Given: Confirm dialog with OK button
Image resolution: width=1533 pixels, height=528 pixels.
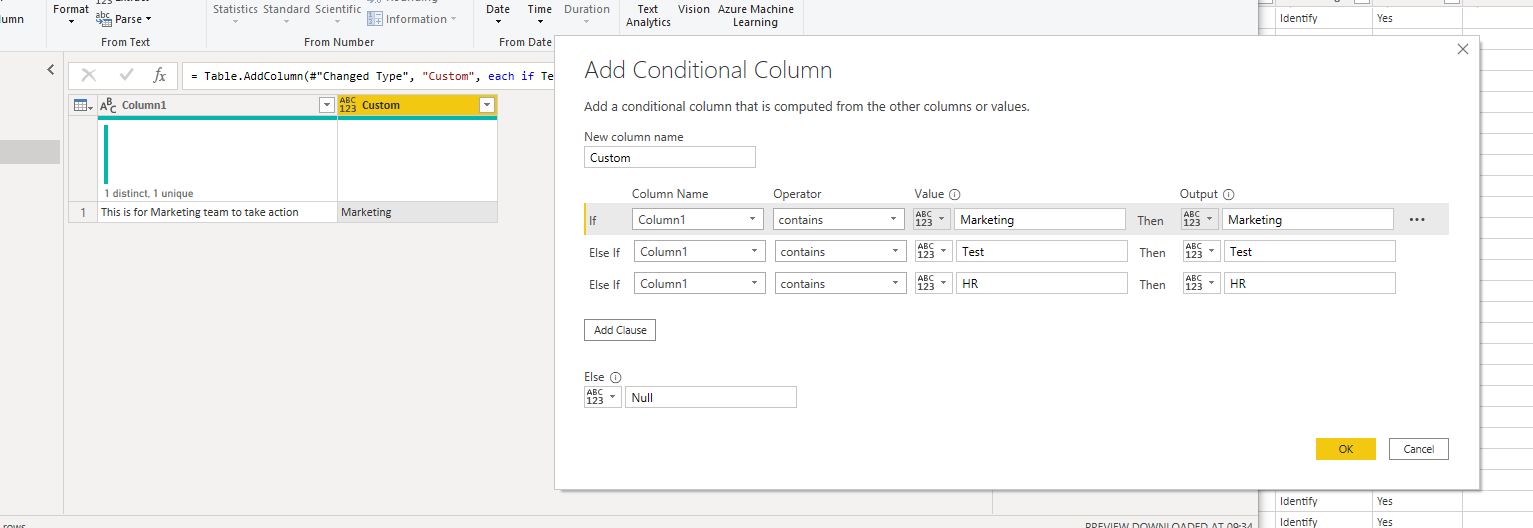Looking at the screenshot, I should (1346, 449).
